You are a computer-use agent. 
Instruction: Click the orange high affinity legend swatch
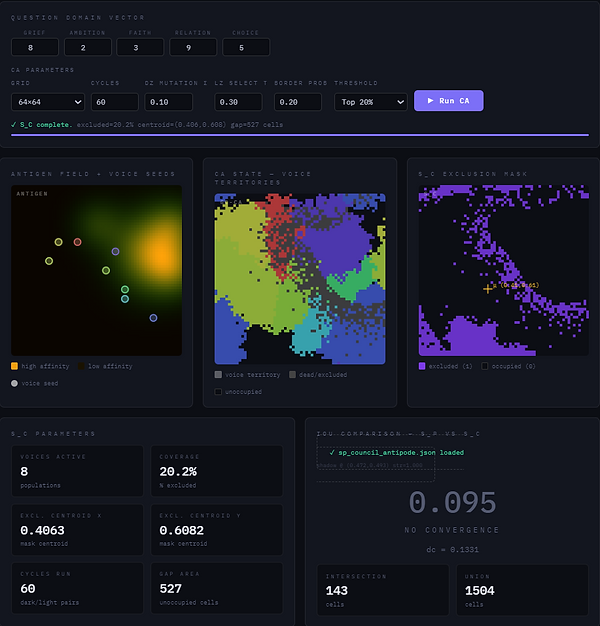pyautogui.click(x=14, y=366)
